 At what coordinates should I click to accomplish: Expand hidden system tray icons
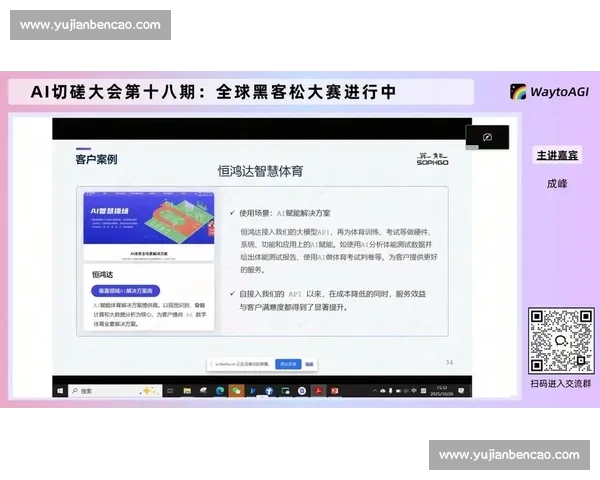coord(375,391)
